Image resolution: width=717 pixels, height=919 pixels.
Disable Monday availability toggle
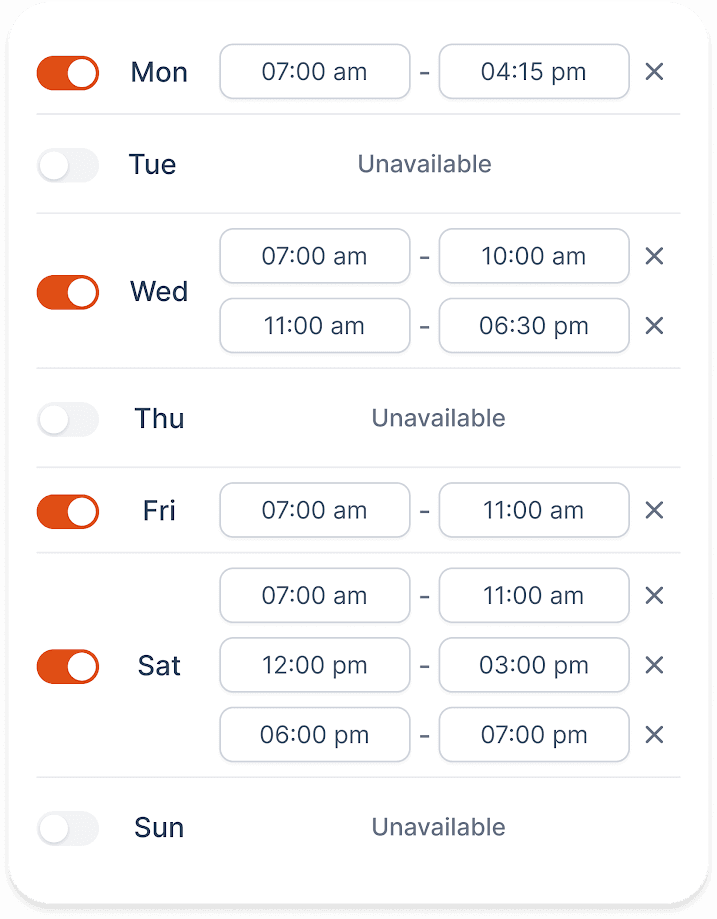click(x=68, y=73)
